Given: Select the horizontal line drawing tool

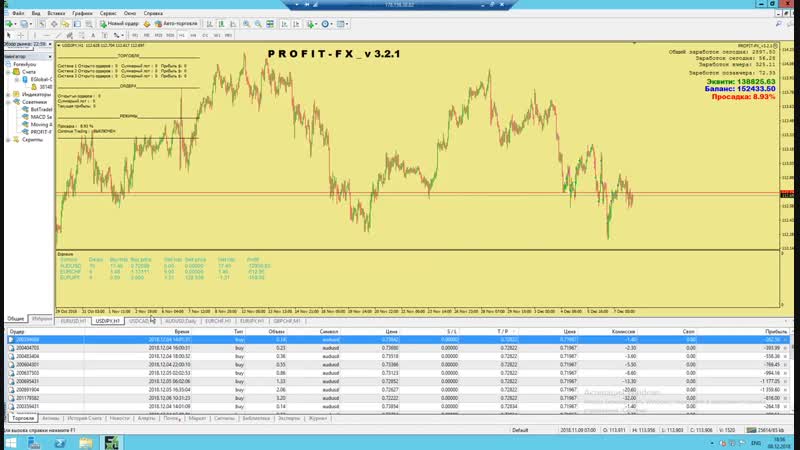Looking at the screenshot, I should click(x=46, y=35).
